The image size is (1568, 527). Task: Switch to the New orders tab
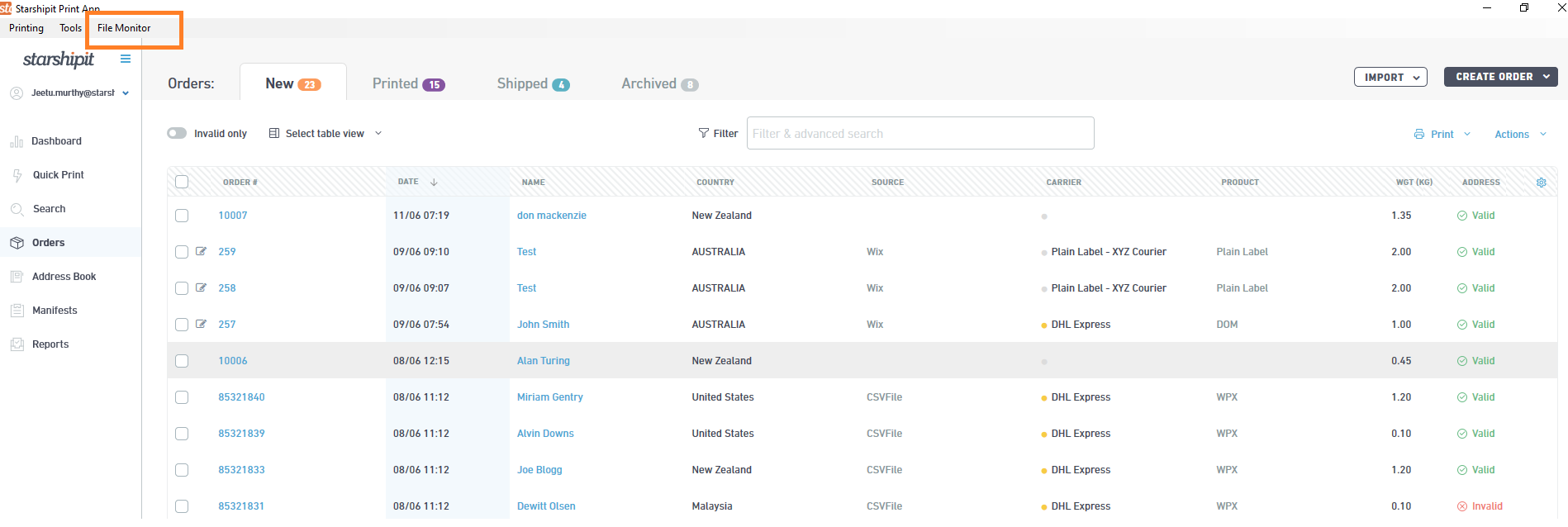coord(292,83)
